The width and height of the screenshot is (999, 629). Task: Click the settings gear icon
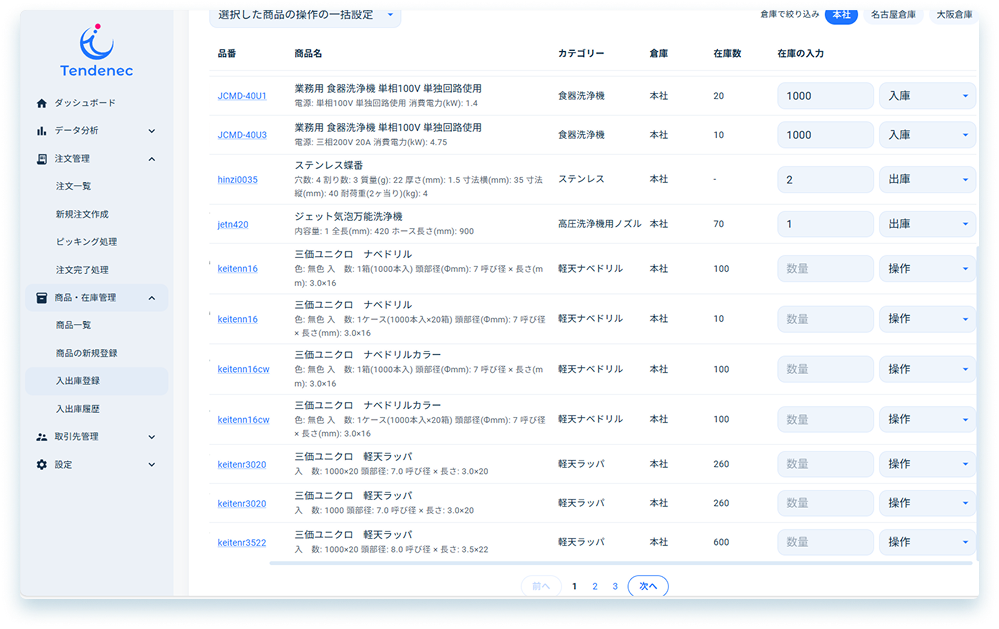[x=42, y=465]
